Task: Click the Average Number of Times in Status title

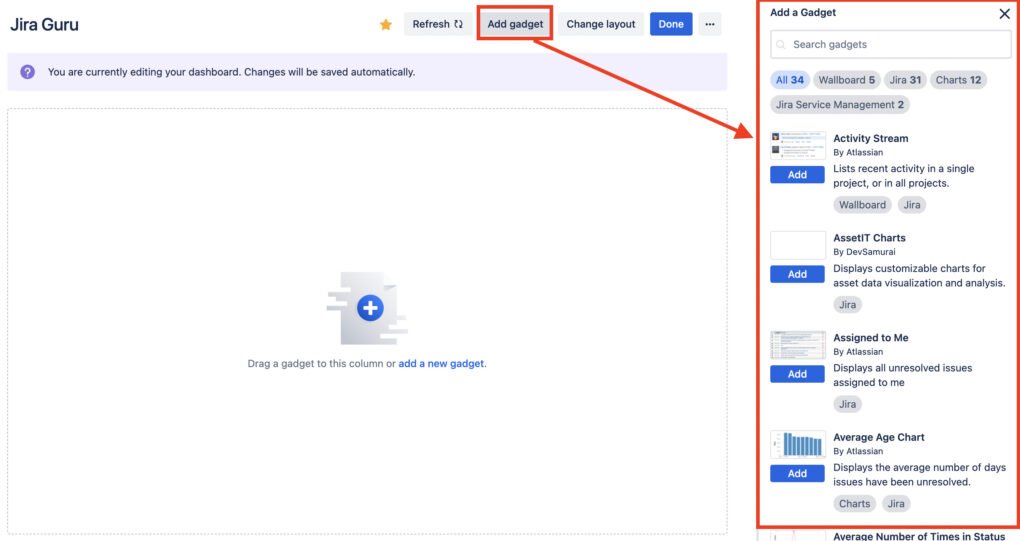Action: 919,536
